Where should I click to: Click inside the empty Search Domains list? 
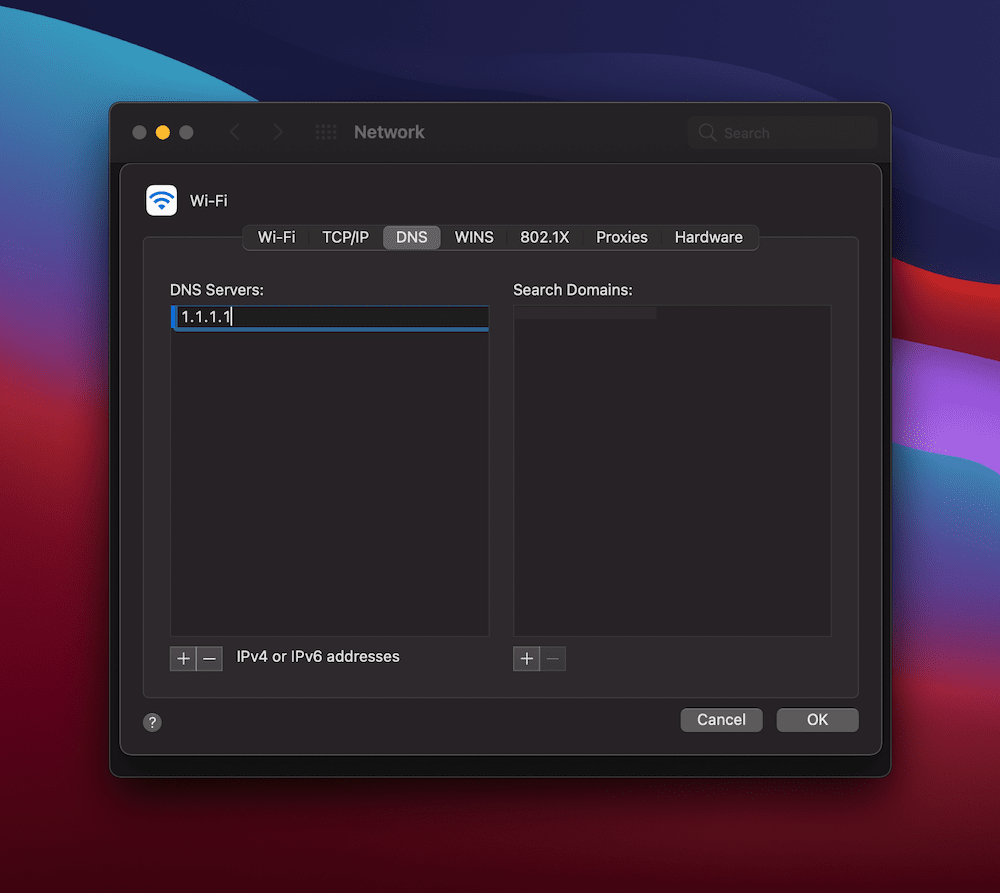(672, 470)
